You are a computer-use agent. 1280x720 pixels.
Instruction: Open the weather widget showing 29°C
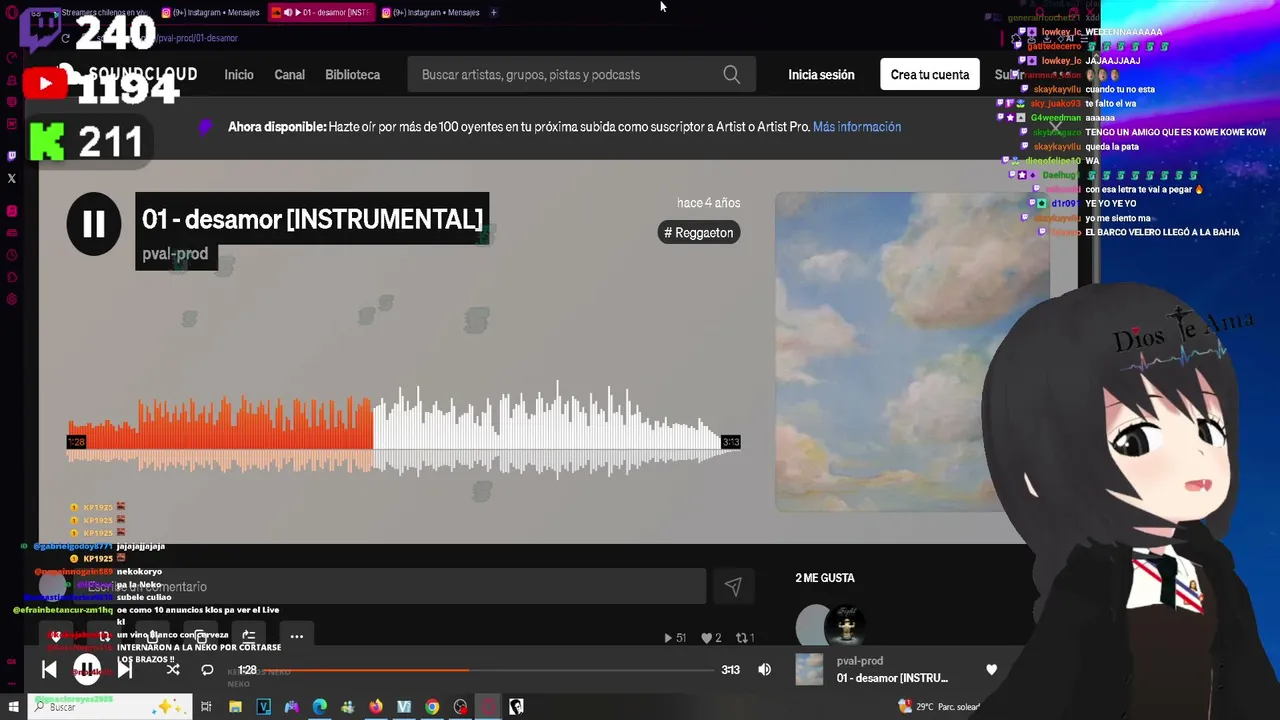point(939,707)
